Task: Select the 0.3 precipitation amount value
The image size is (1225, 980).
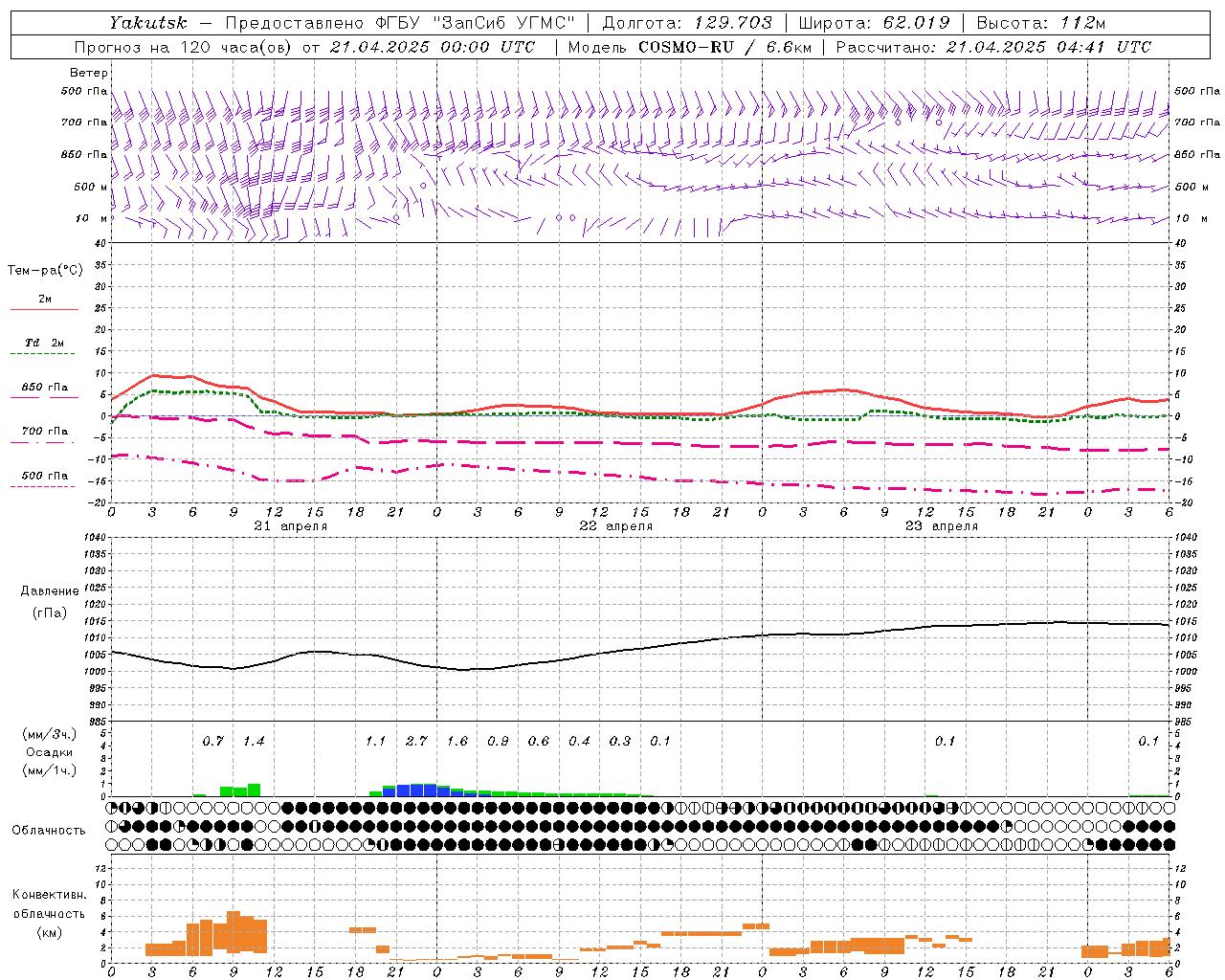Action: pyautogui.click(x=620, y=741)
